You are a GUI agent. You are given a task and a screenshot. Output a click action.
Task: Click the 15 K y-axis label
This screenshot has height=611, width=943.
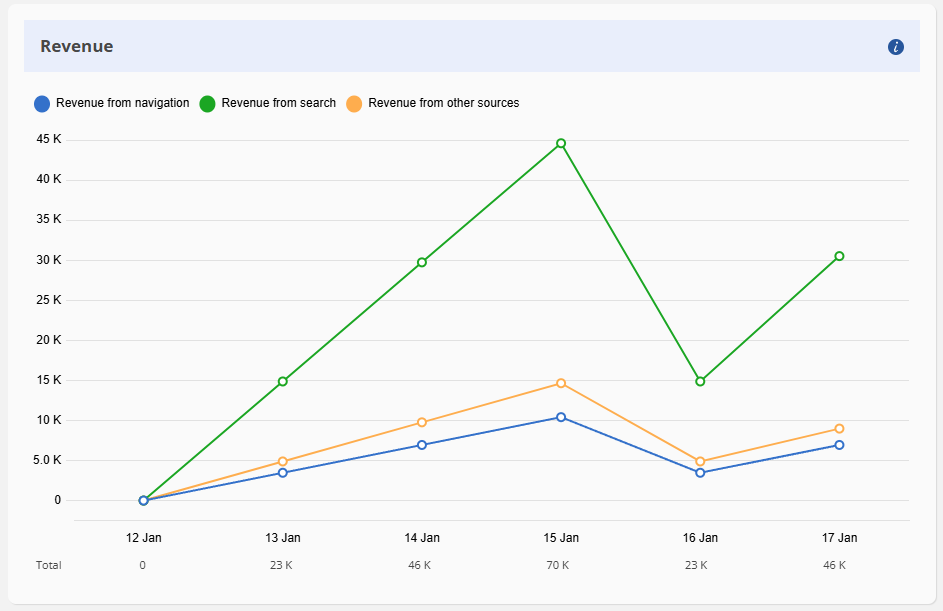point(49,380)
